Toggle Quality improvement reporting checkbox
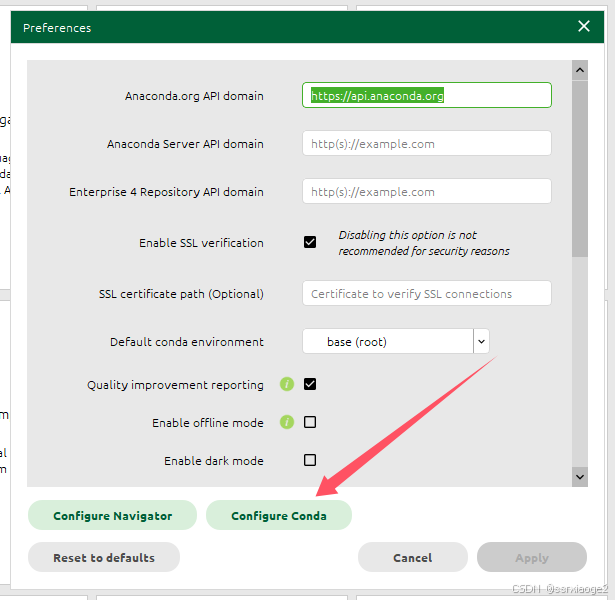 pos(310,384)
